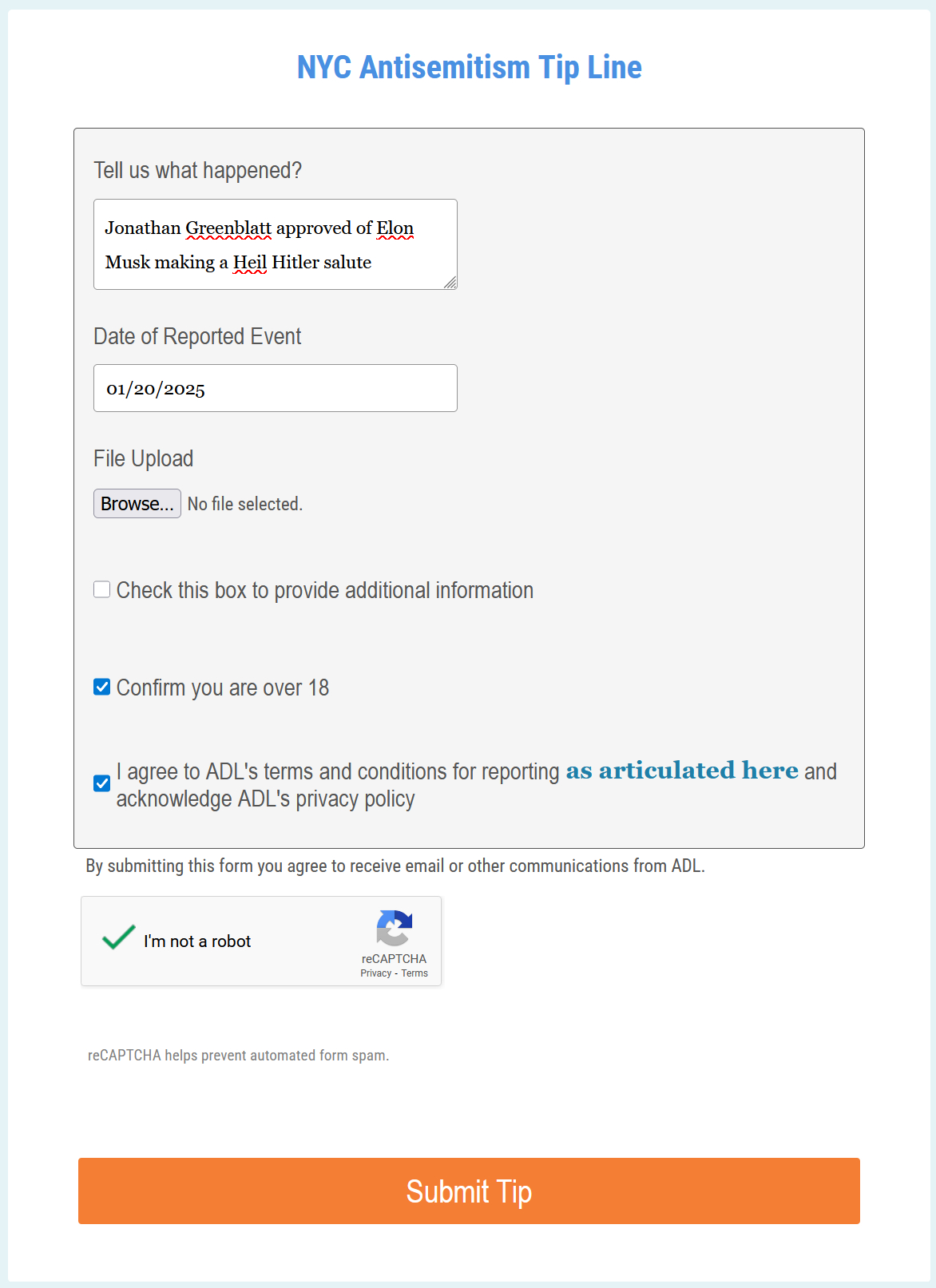Click the misspelled word "Greenblatt" in the textarea
The height and width of the screenshot is (1288, 936).
click(x=228, y=228)
